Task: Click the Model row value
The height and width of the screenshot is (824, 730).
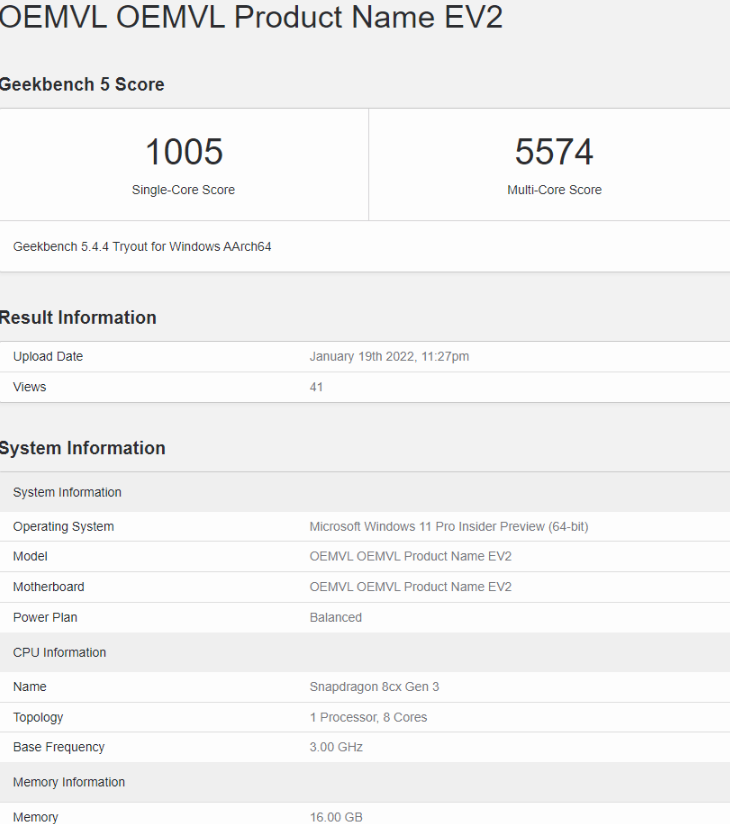Action: tap(410, 557)
